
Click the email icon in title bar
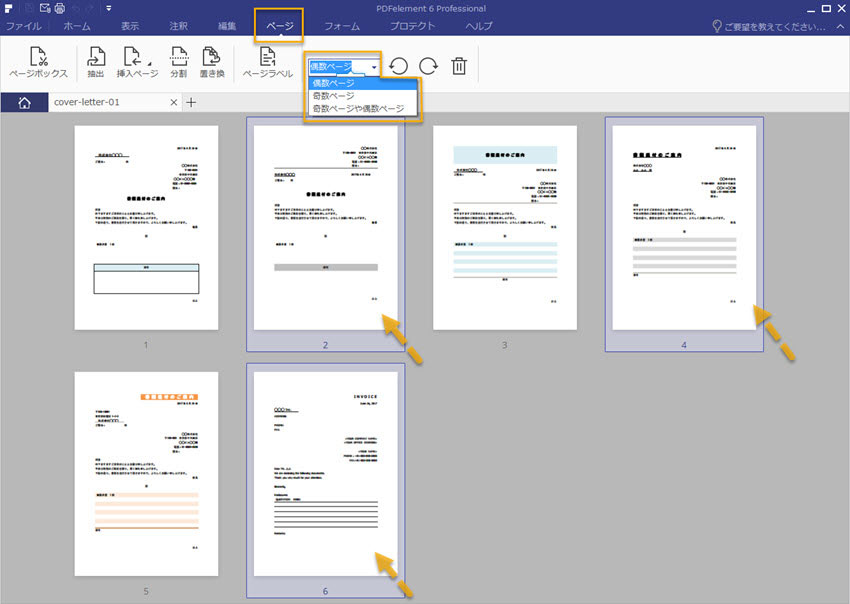click(x=46, y=8)
